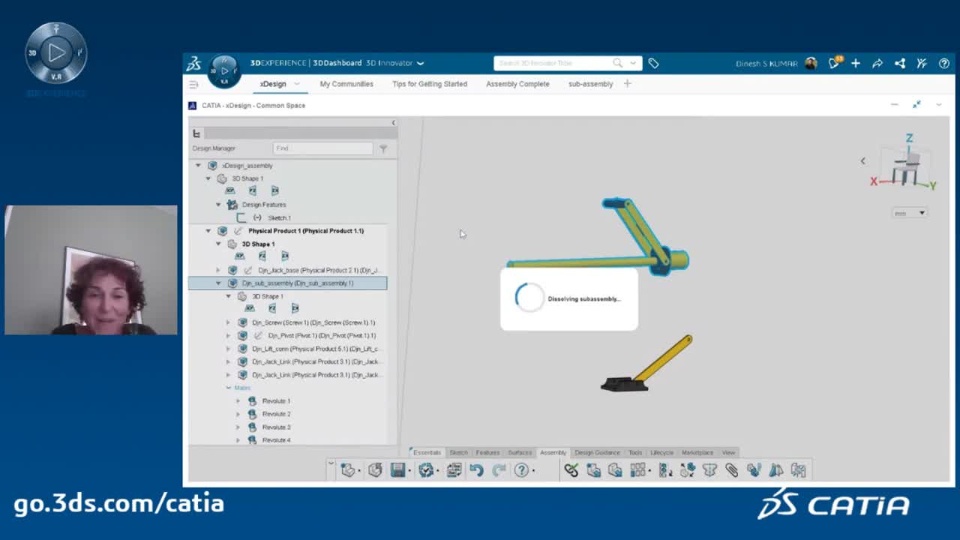Image resolution: width=960 pixels, height=540 pixels.
Task: Click the user avatar of Dinesh S KUMAR
Action: [811, 63]
